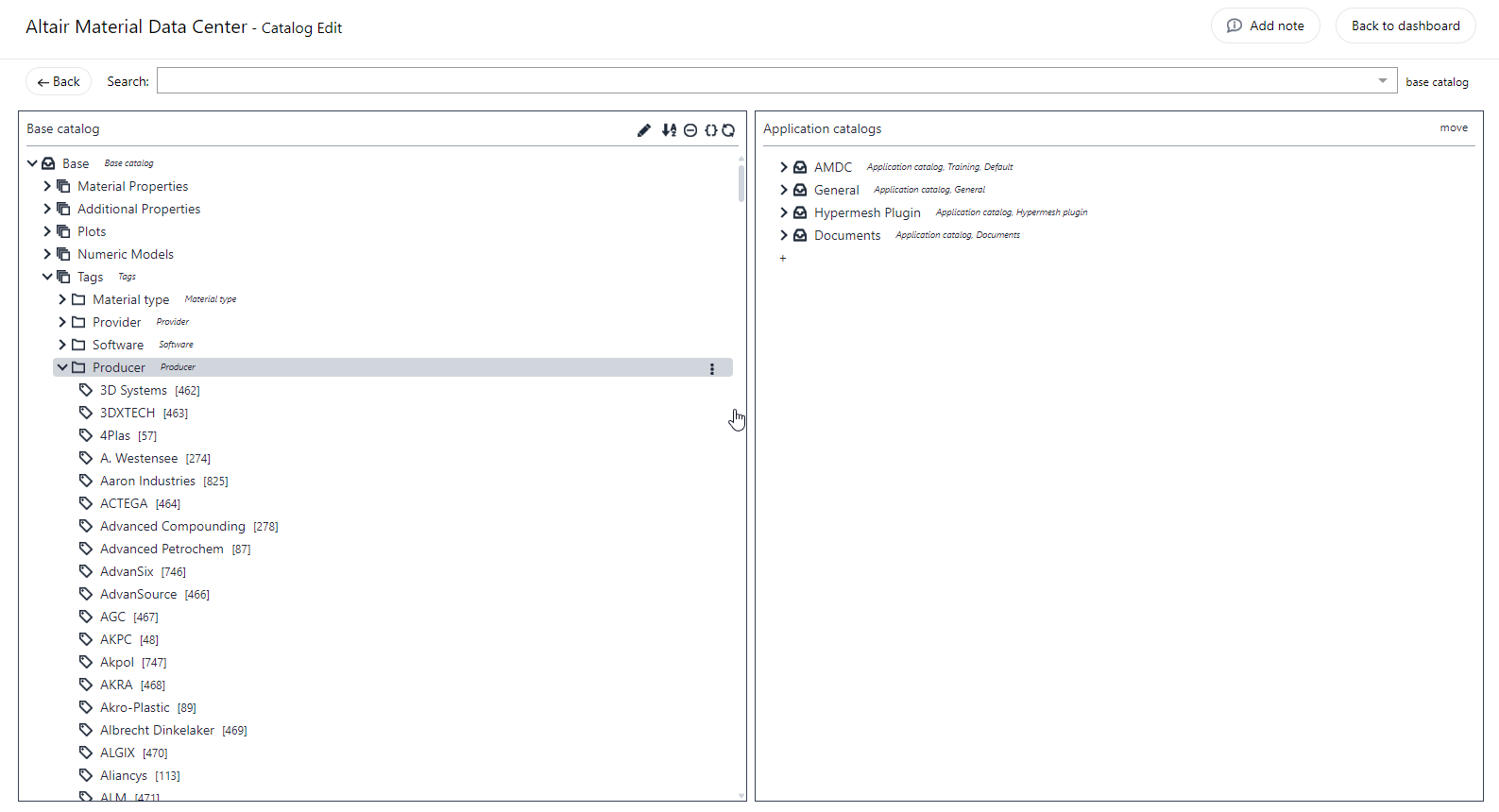Click the sort A-Z icon in Base catalog header
The height and width of the screenshot is (812, 1499).
(669, 130)
